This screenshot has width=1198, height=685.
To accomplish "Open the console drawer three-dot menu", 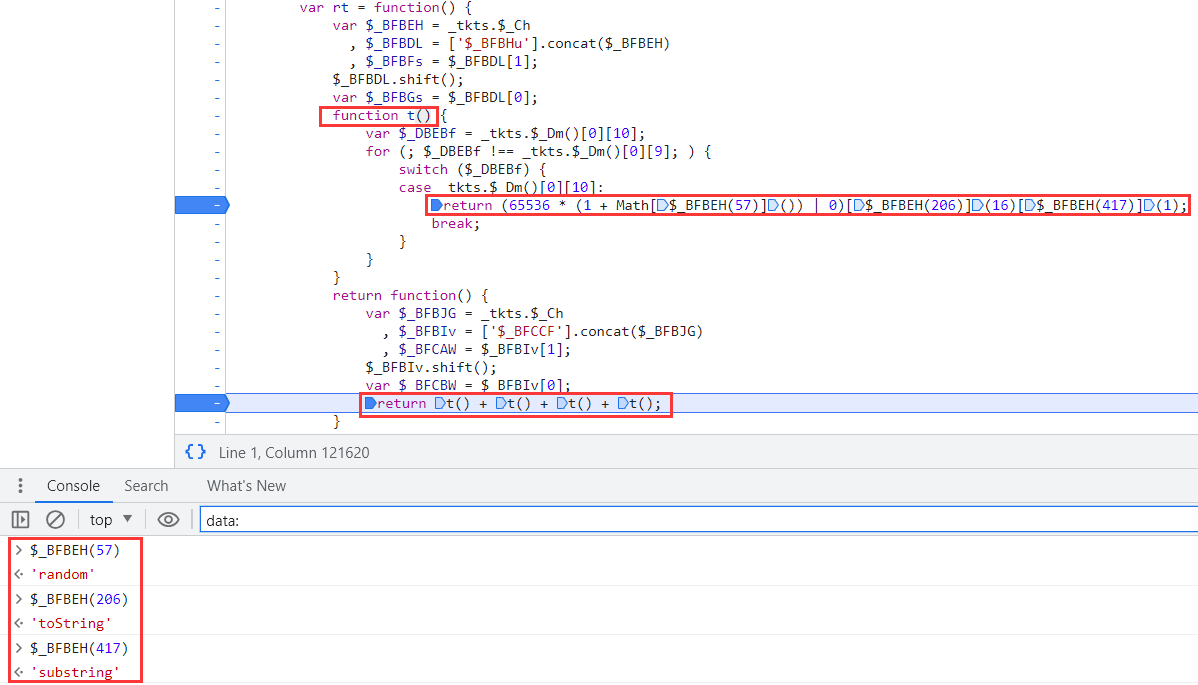I will click(x=20, y=486).
